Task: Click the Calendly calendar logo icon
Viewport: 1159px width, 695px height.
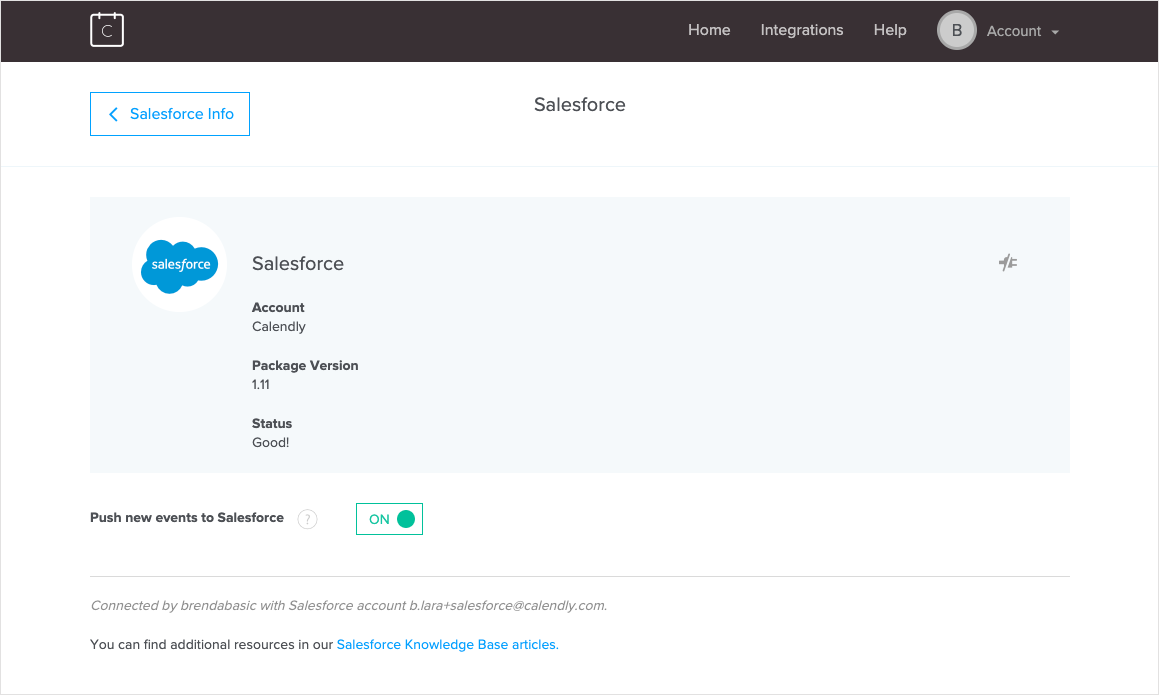Action: click(107, 30)
